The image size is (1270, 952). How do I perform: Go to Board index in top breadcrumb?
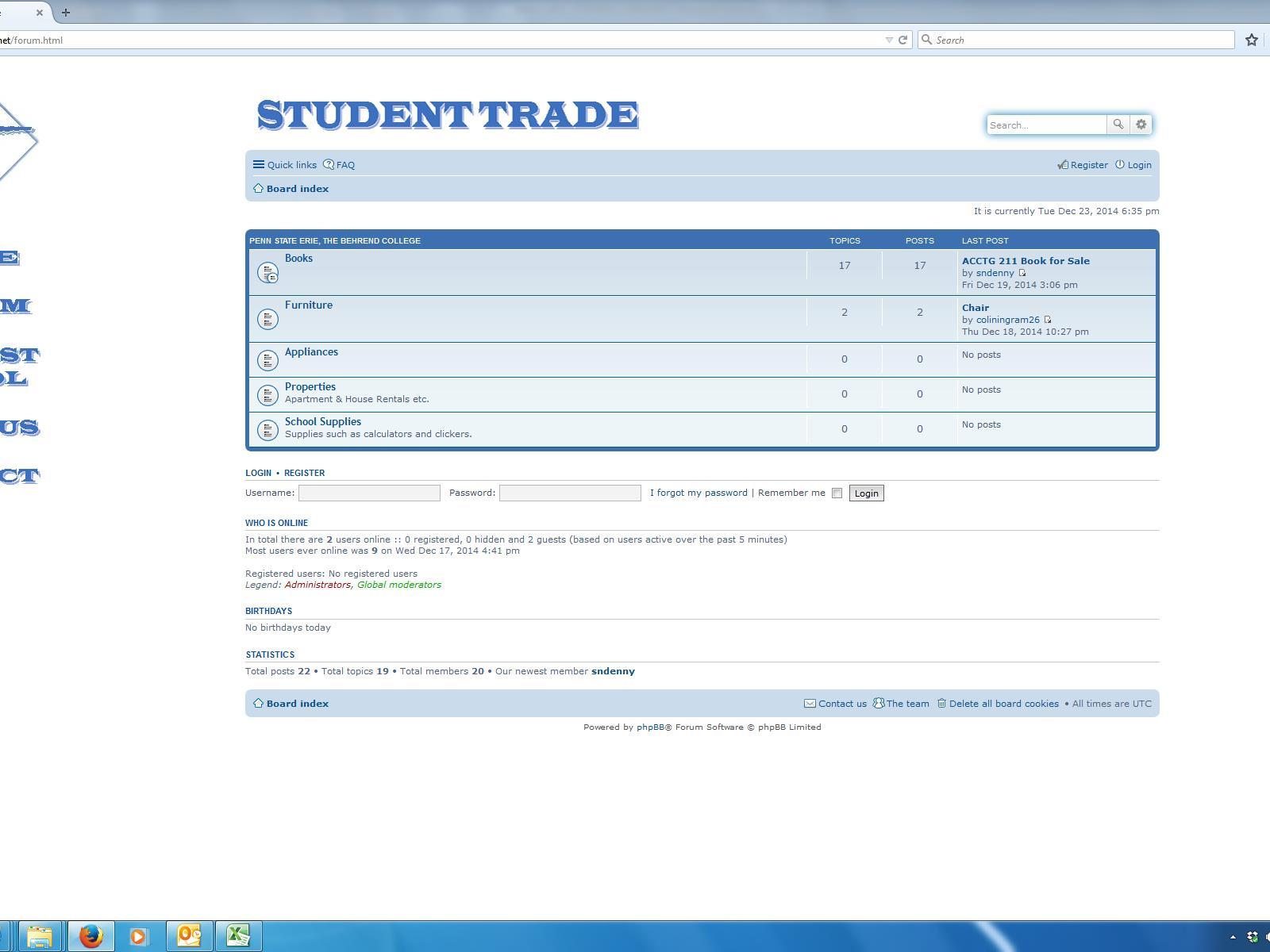point(291,189)
